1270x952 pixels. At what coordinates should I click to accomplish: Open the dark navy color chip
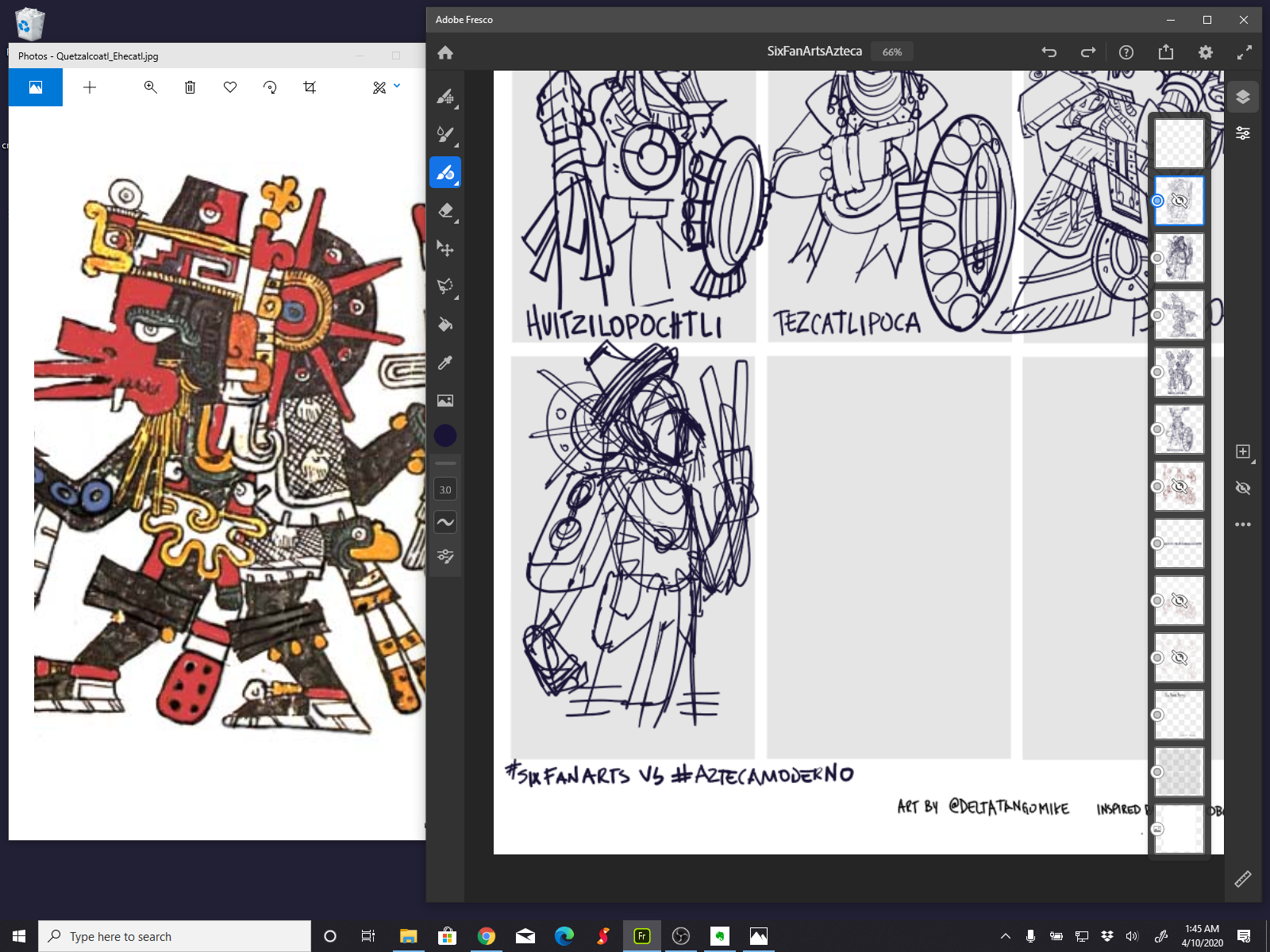click(x=445, y=436)
